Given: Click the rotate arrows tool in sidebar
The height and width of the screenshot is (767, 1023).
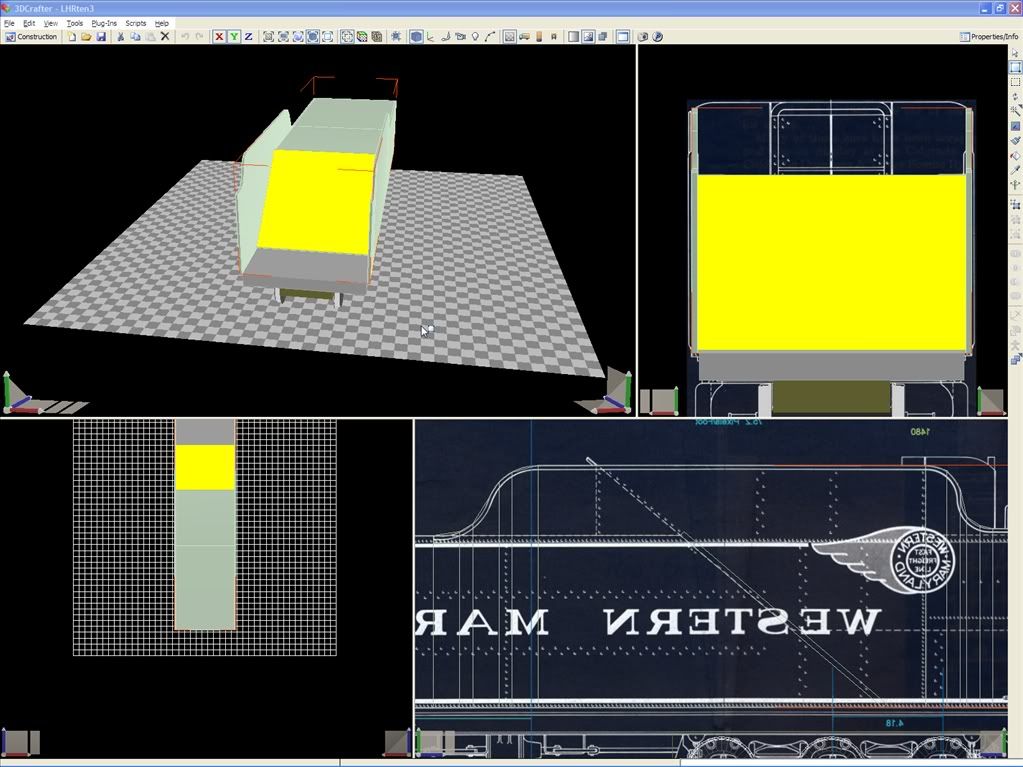Looking at the screenshot, I should tap(1015, 97).
